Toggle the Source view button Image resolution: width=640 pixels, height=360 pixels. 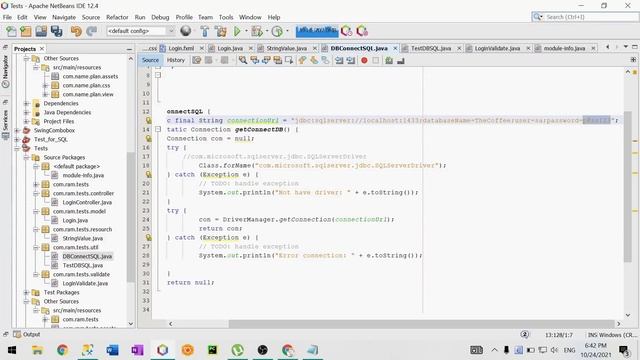pos(150,60)
